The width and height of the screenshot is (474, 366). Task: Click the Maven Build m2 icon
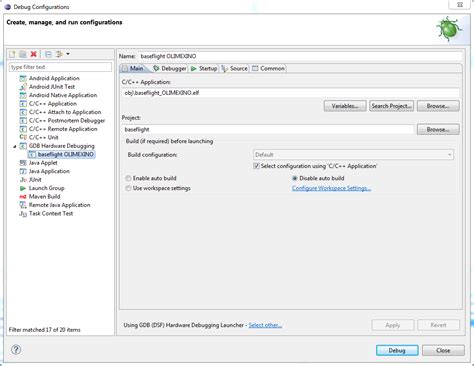(x=23, y=197)
